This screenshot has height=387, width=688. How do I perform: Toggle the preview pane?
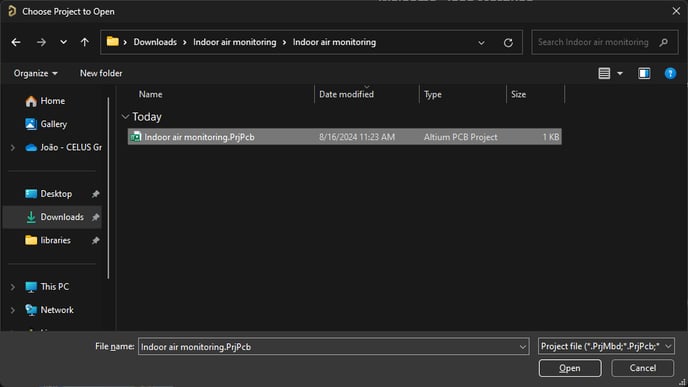coord(644,73)
